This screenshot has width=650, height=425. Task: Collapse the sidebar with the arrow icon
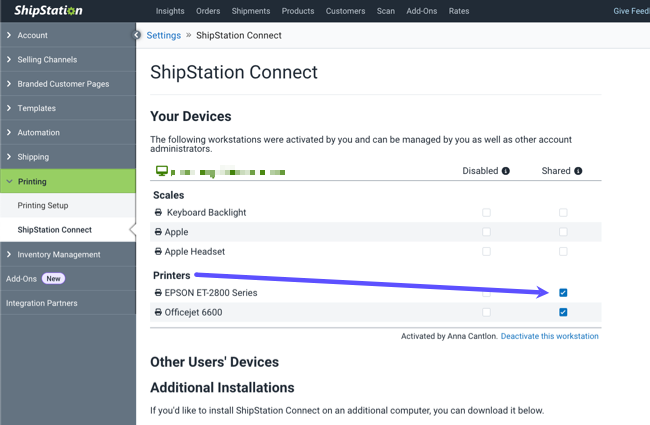(x=137, y=35)
